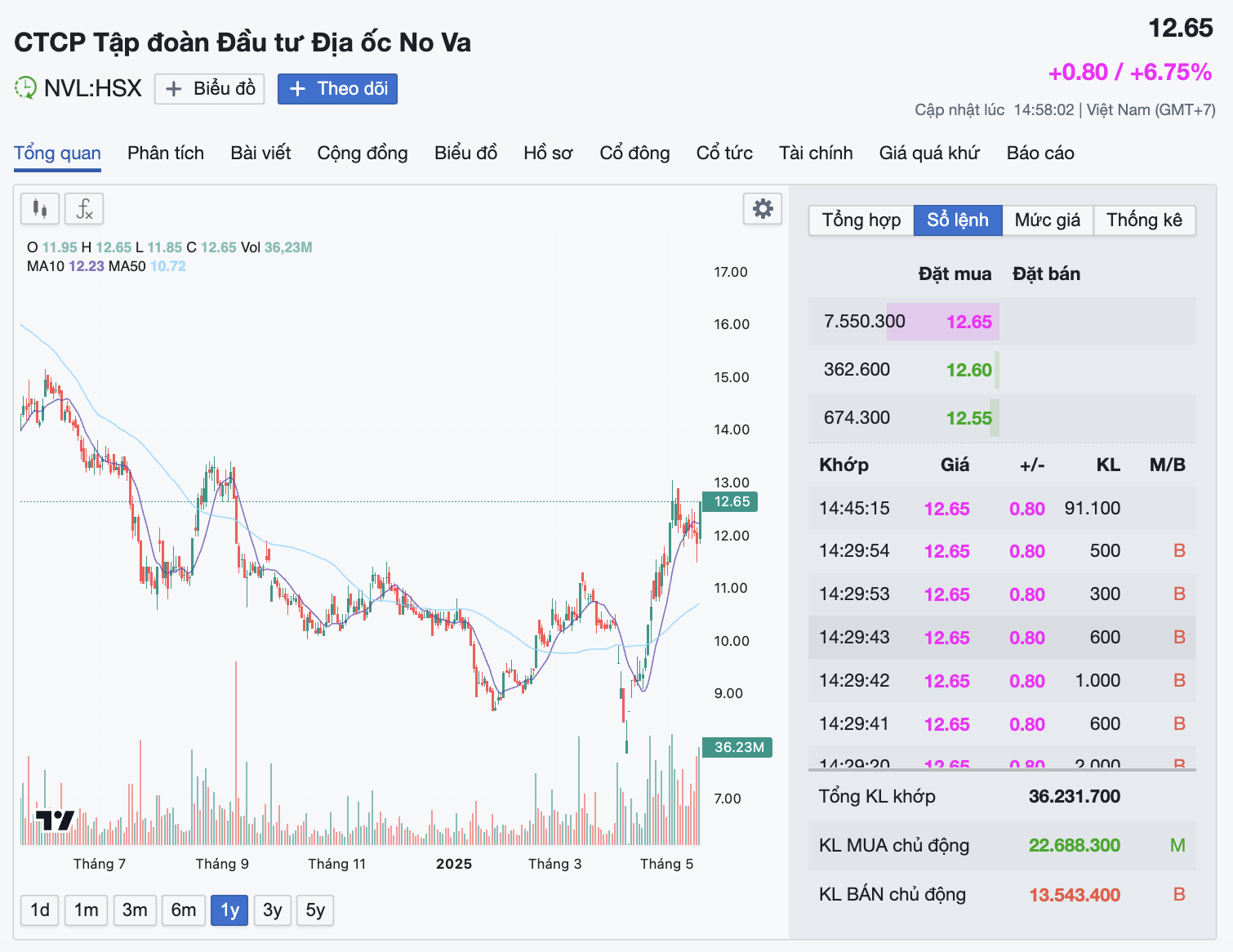1233x952 pixels.
Task: Switch to Tổng hợp panel tab
Action: coord(861,220)
